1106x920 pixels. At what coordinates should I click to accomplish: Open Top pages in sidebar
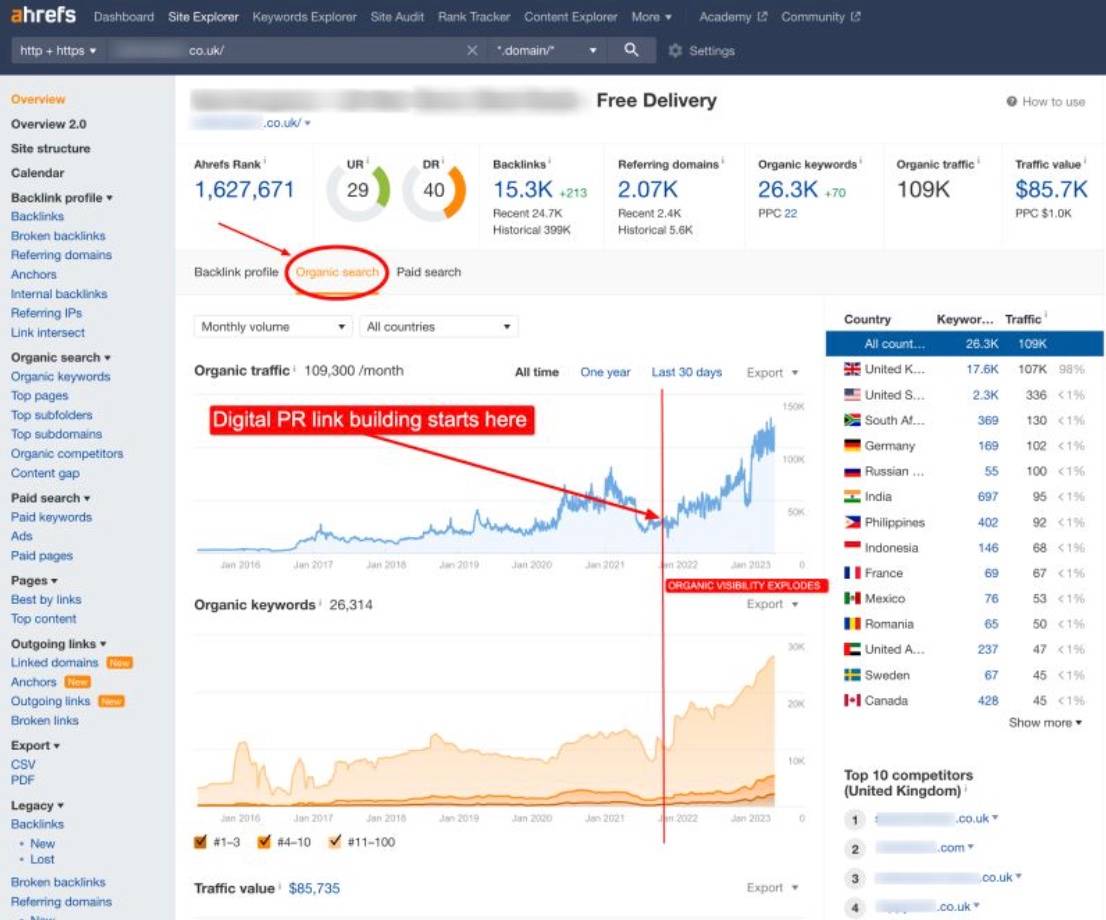click(40, 396)
